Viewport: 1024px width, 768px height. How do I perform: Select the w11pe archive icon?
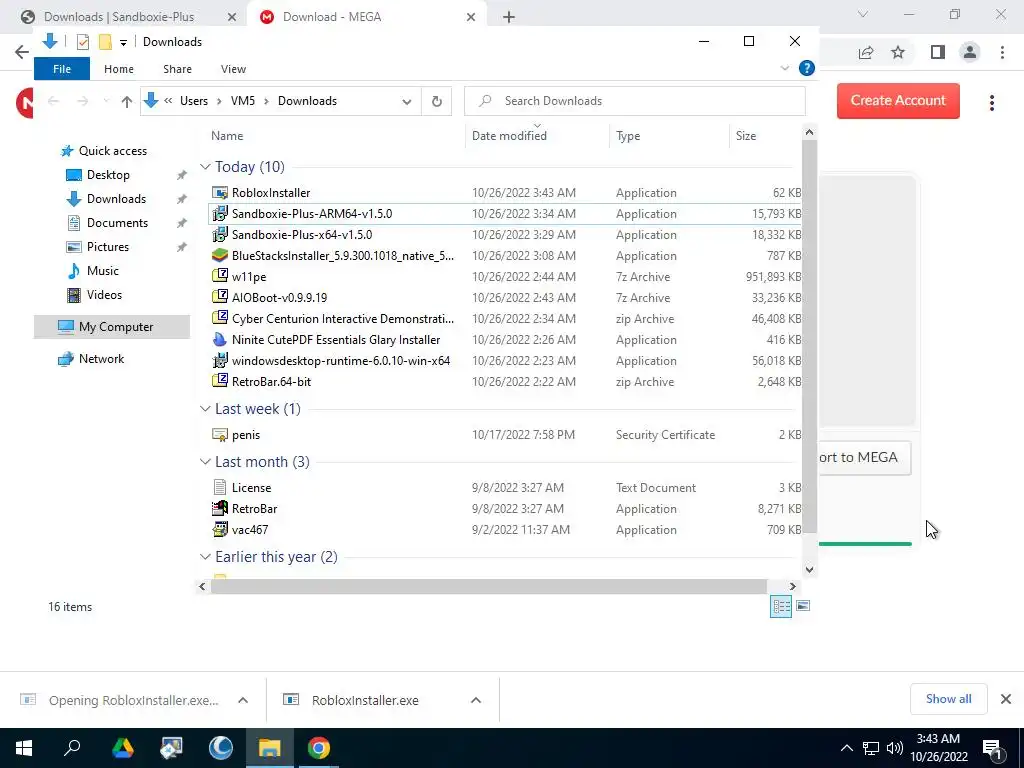pos(220,276)
